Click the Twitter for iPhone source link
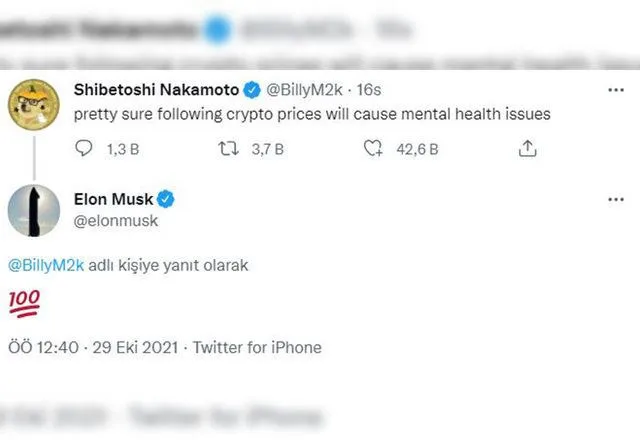 pos(257,347)
